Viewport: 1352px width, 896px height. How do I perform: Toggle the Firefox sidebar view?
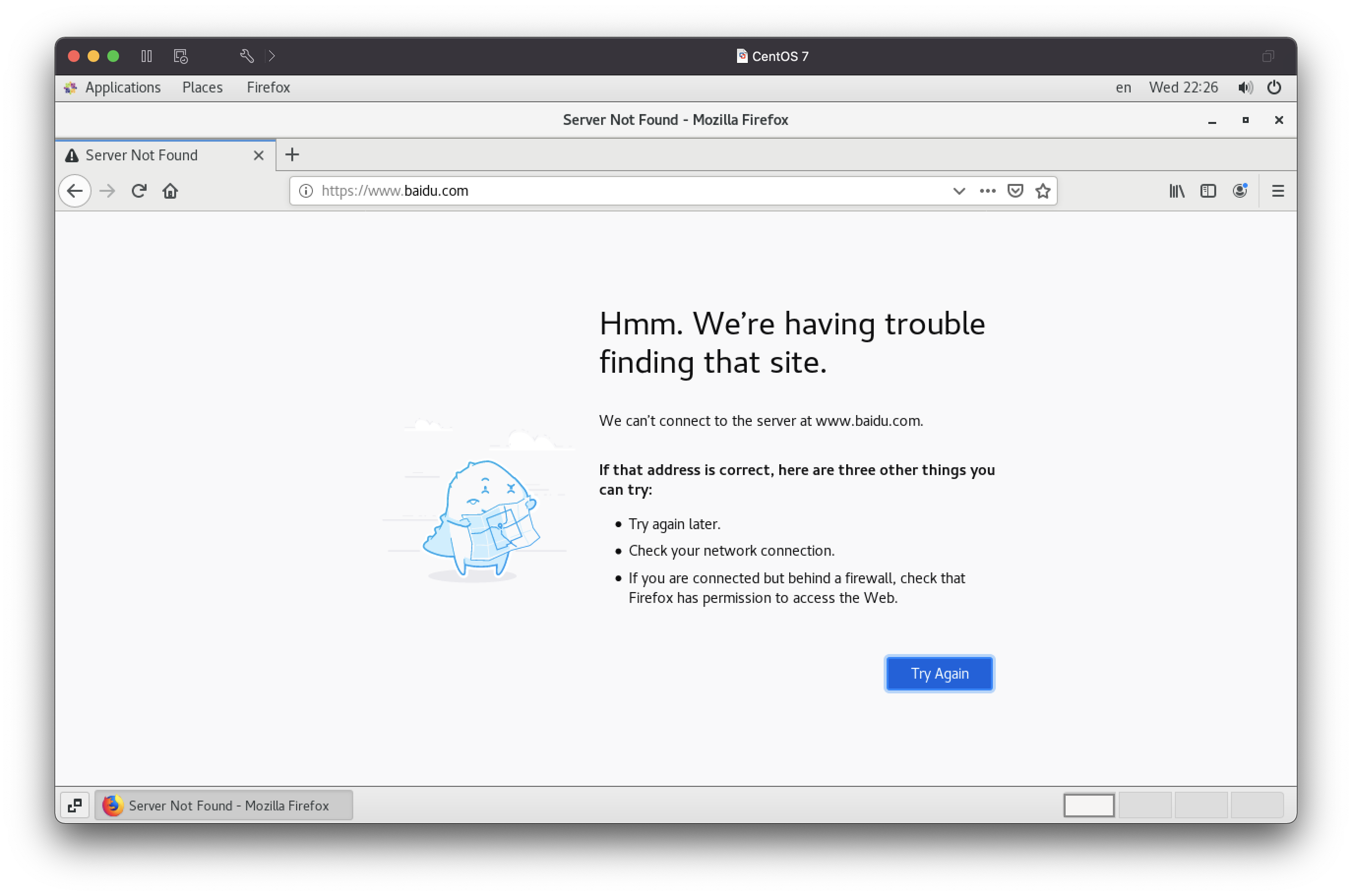click(x=1208, y=191)
